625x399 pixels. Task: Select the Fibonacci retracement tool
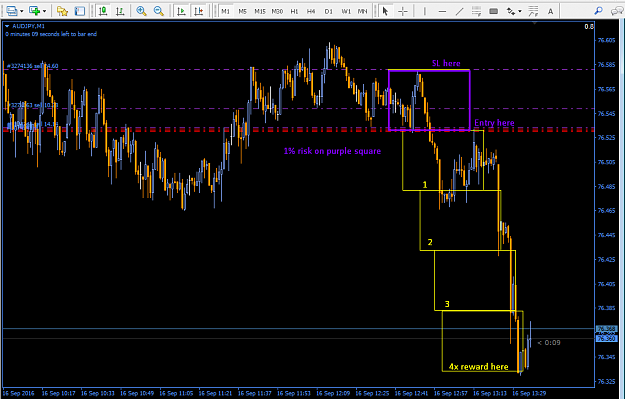533,11
